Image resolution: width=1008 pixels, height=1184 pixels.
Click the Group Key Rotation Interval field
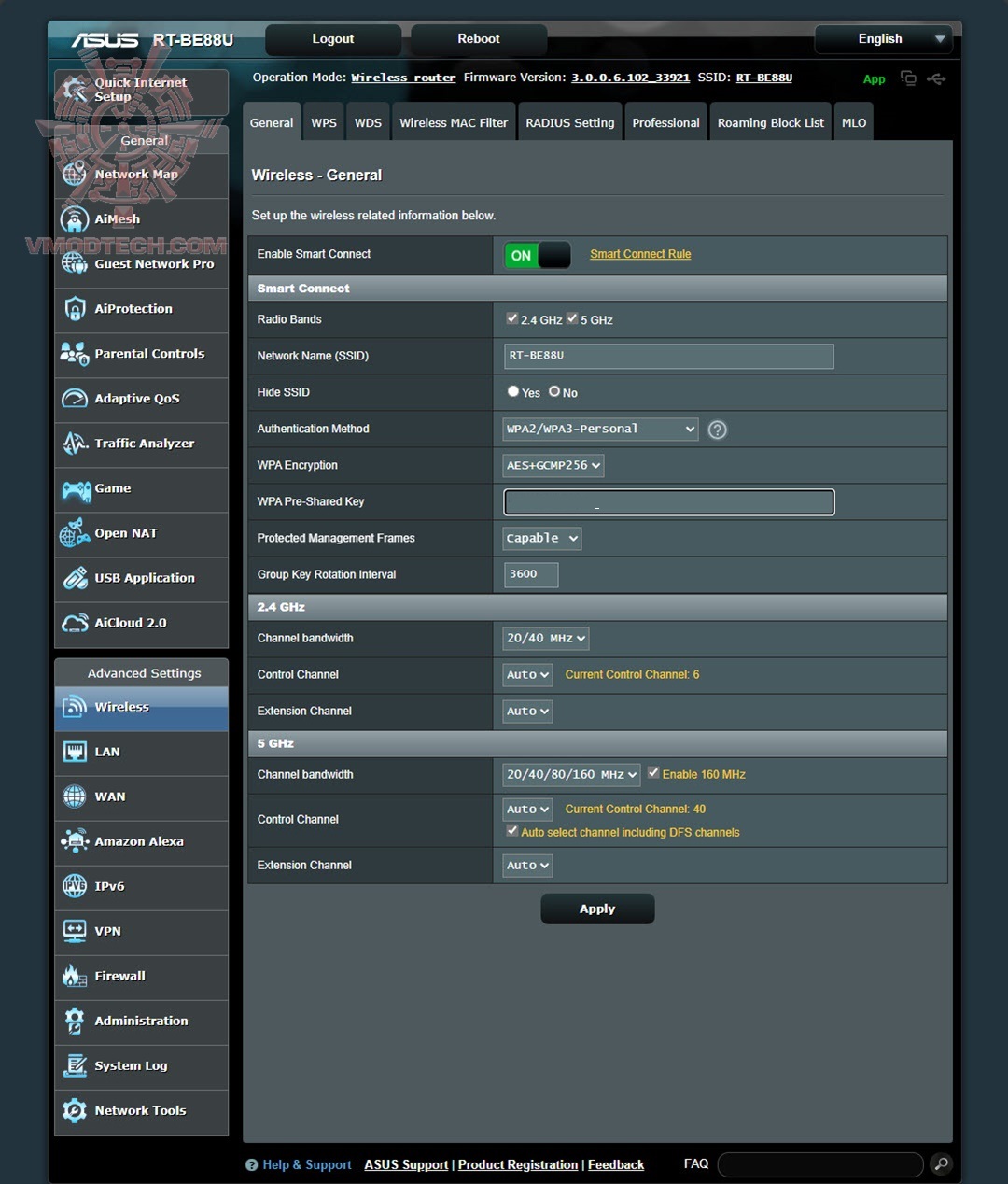(531, 574)
